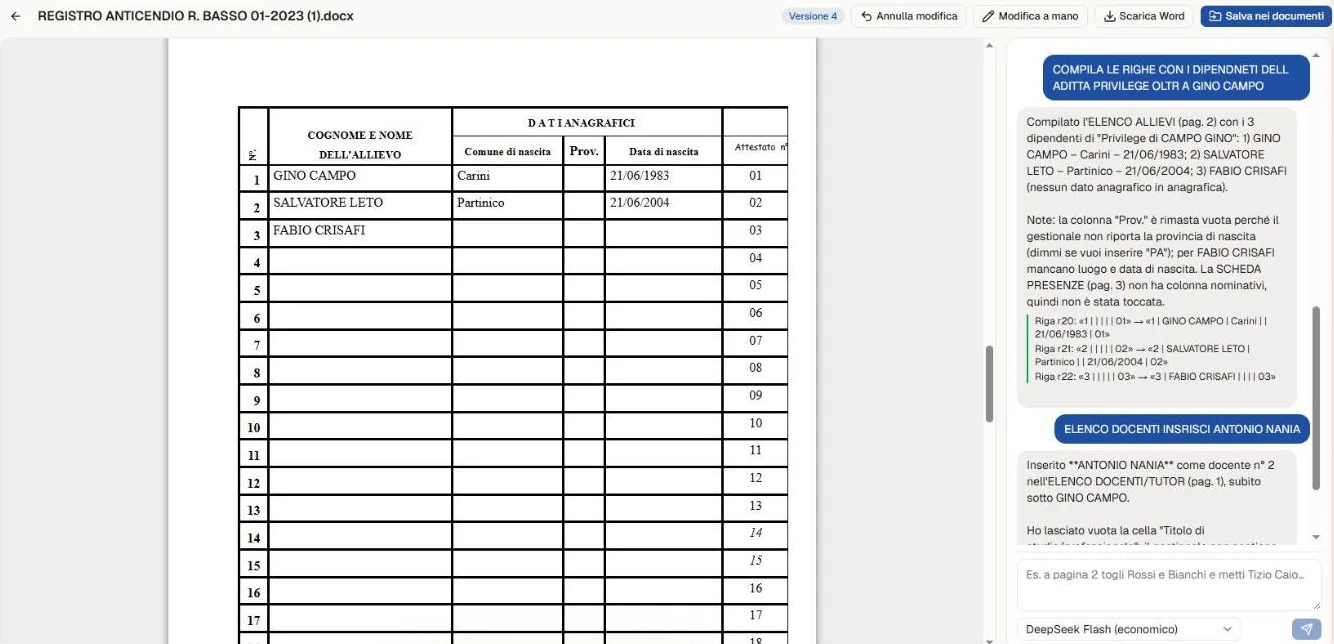Image resolution: width=1334 pixels, height=644 pixels.
Task: Go back using the arrow beside the file name
Action: tap(15, 17)
